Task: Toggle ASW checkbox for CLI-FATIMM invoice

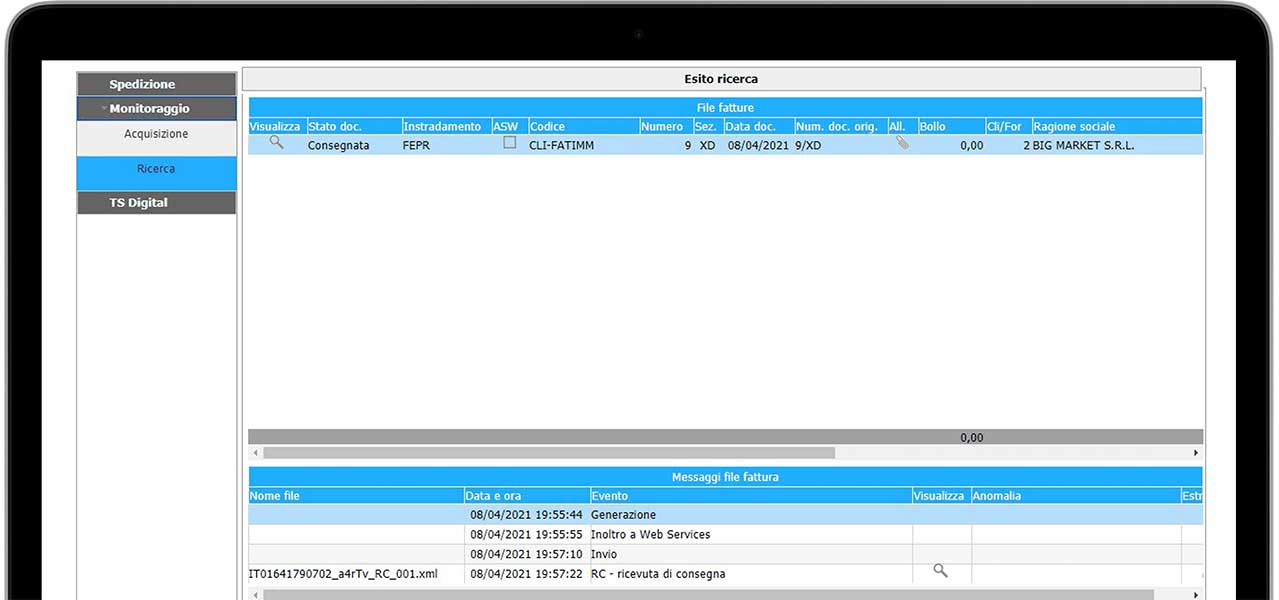Action: (x=510, y=143)
